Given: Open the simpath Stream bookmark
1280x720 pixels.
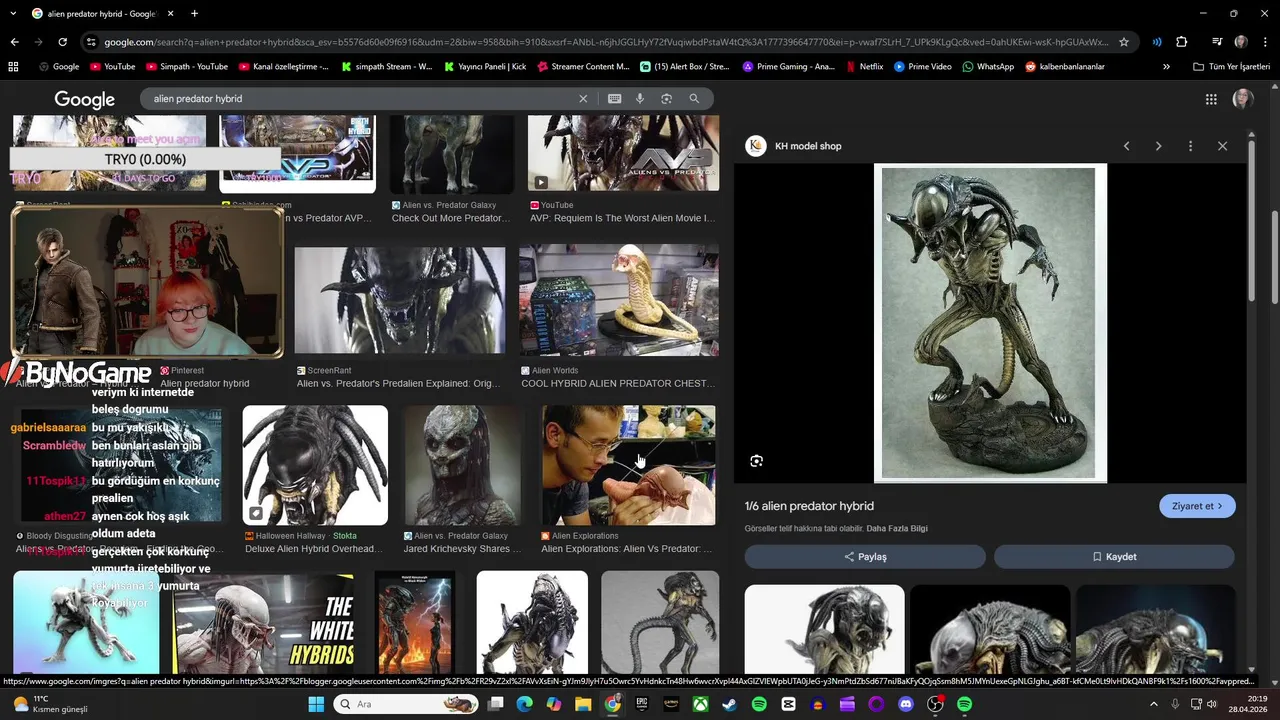Looking at the screenshot, I should tap(387, 67).
